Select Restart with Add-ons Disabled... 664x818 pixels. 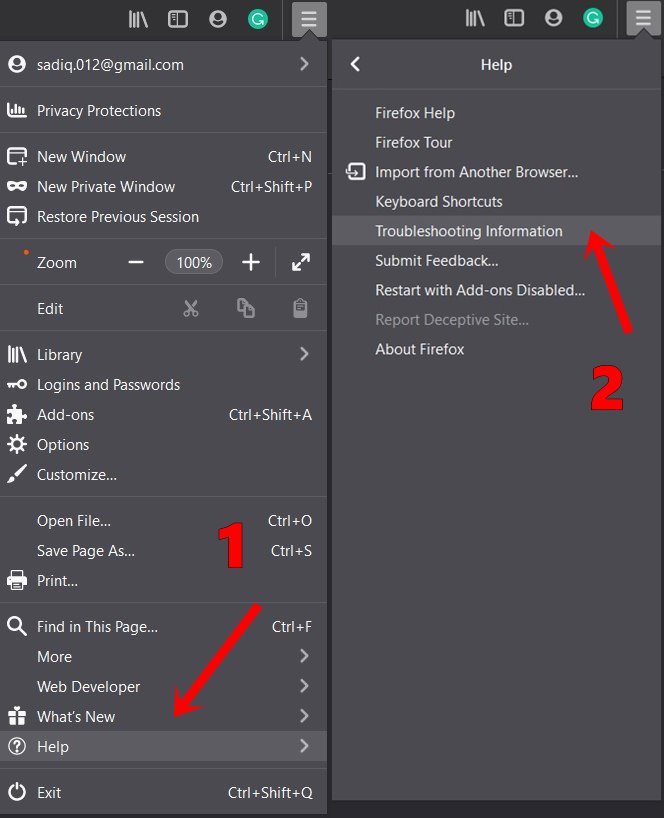click(497, 290)
